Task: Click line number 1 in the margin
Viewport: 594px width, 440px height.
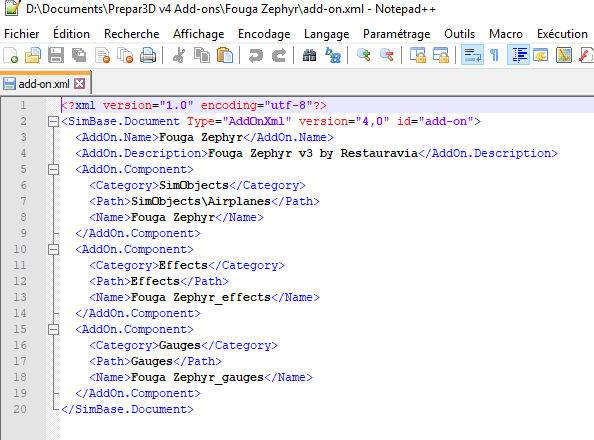Action: click(x=23, y=105)
